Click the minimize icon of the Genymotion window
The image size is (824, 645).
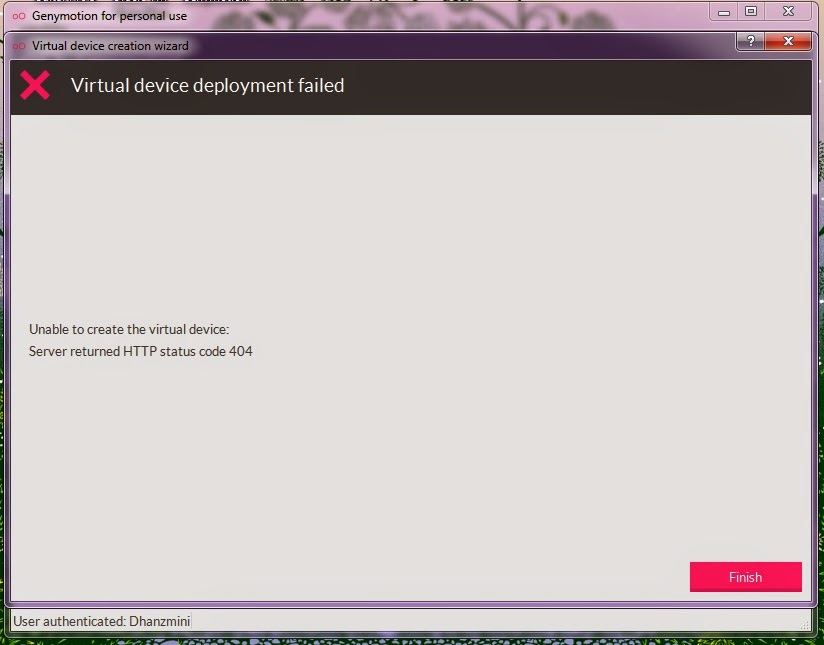tap(723, 12)
